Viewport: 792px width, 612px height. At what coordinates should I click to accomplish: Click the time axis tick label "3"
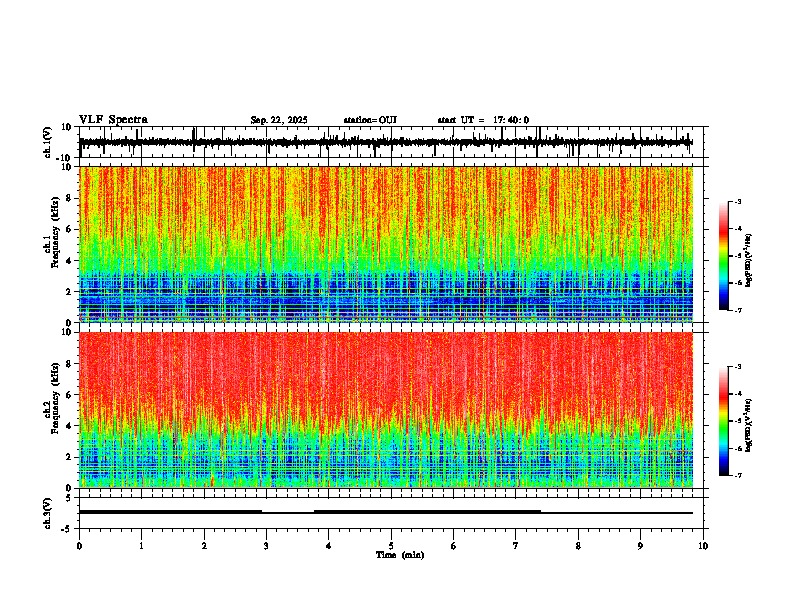266,546
